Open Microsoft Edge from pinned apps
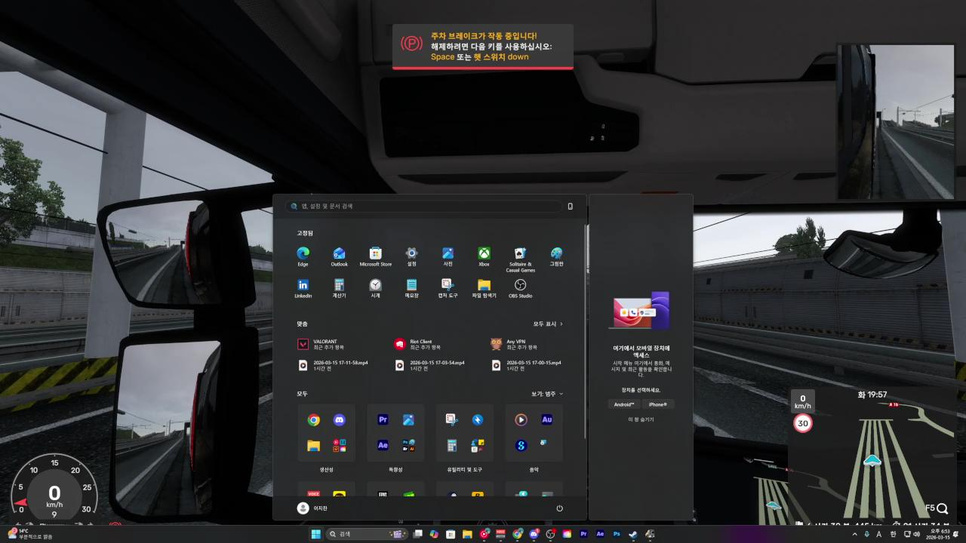Viewport: 966px width, 543px height. 302,256
